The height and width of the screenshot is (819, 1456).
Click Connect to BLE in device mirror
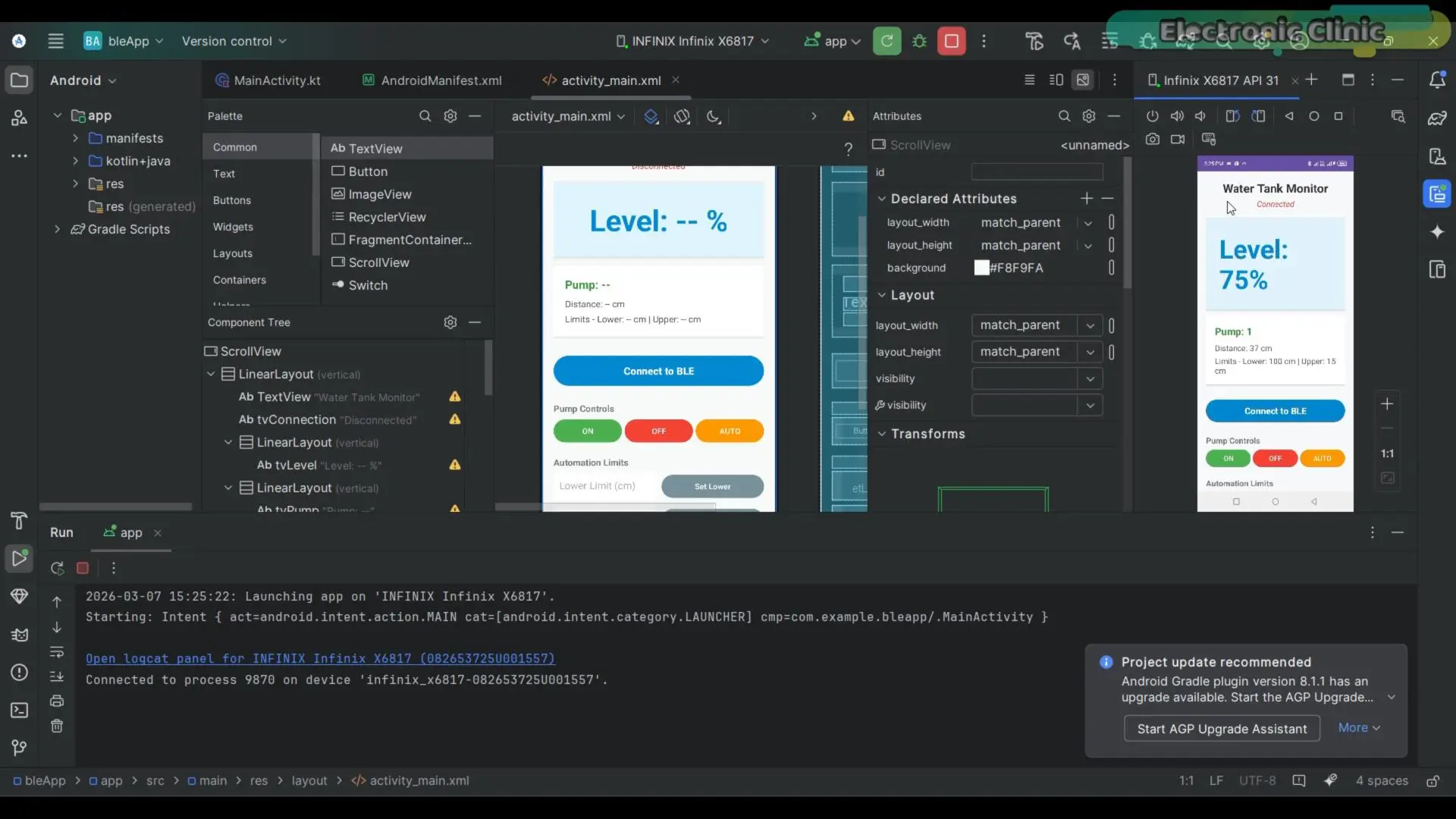click(1275, 411)
